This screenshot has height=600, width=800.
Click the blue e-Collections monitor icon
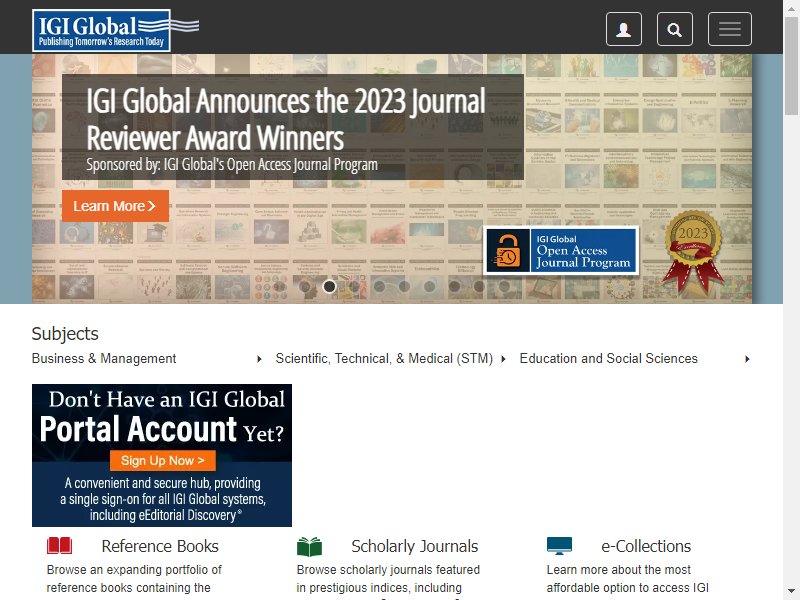[x=559, y=546]
